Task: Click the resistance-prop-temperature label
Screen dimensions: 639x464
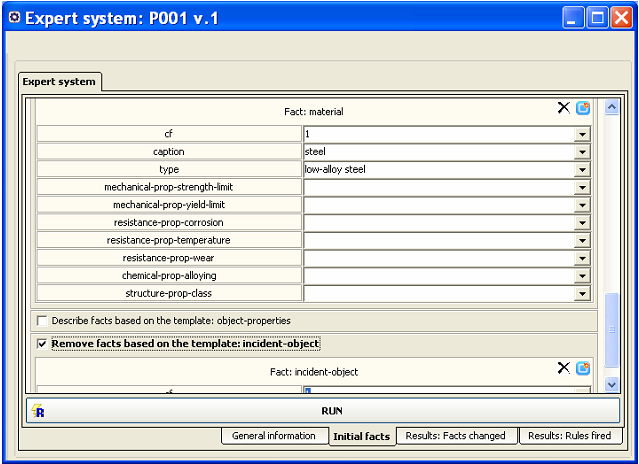Action: tap(169, 240)
